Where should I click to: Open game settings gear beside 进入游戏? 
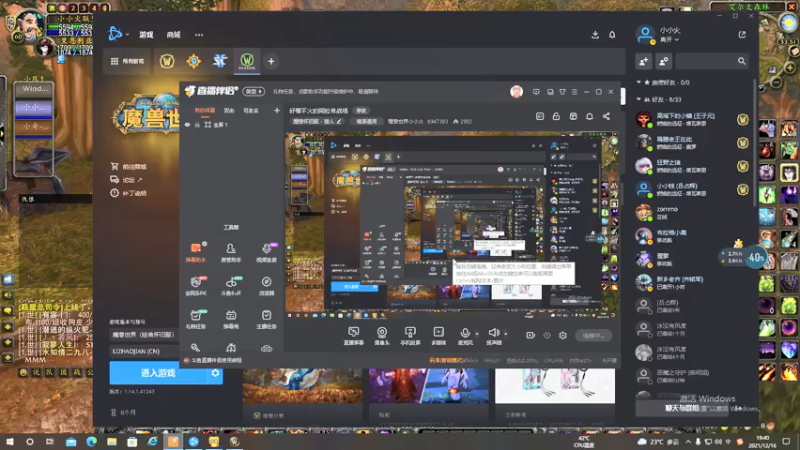pyautogui.click(x=215, y=373)
